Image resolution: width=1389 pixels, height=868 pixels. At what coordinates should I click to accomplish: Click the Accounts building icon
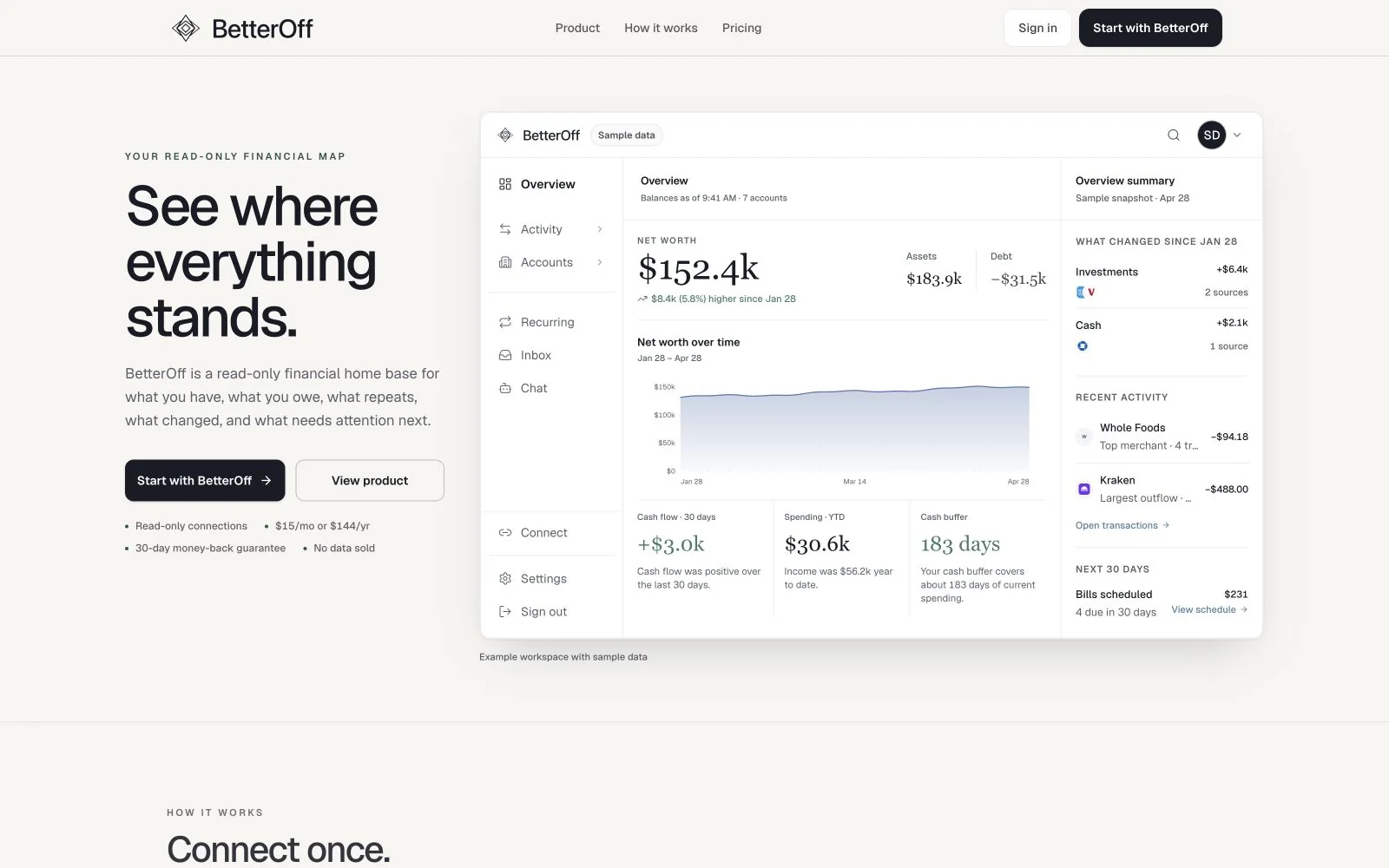click(505, 262)
